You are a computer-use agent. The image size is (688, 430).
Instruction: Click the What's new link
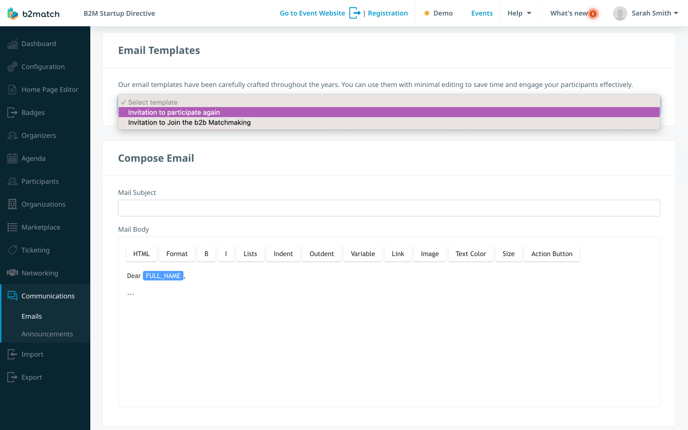click(569, 13)
